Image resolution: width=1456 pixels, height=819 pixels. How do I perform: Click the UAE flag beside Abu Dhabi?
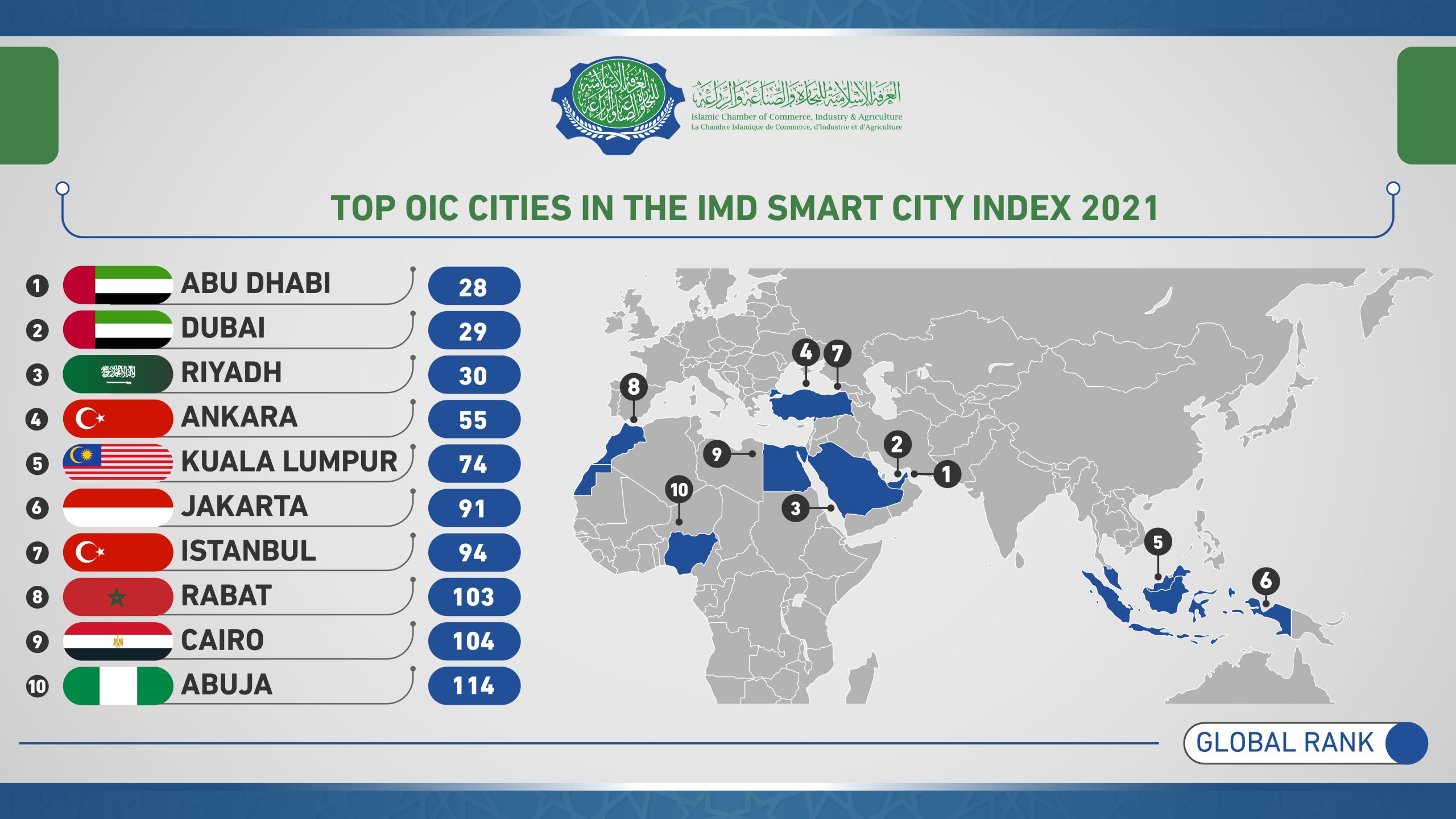118,284
